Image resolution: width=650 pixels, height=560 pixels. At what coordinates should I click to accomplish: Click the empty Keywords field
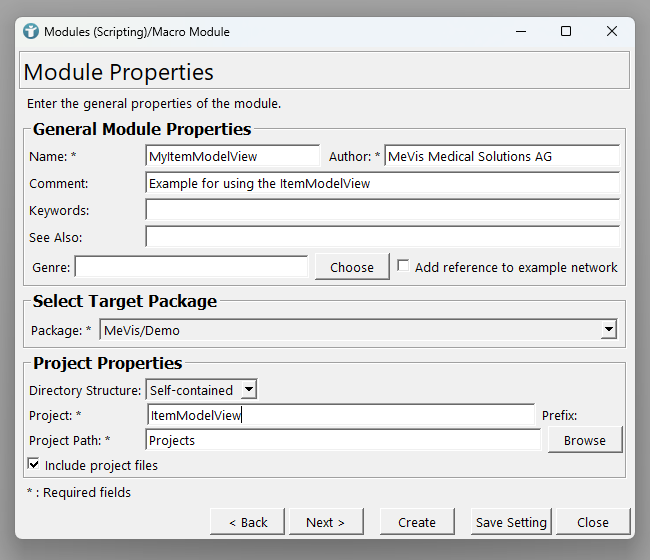[x=382, y=210]
